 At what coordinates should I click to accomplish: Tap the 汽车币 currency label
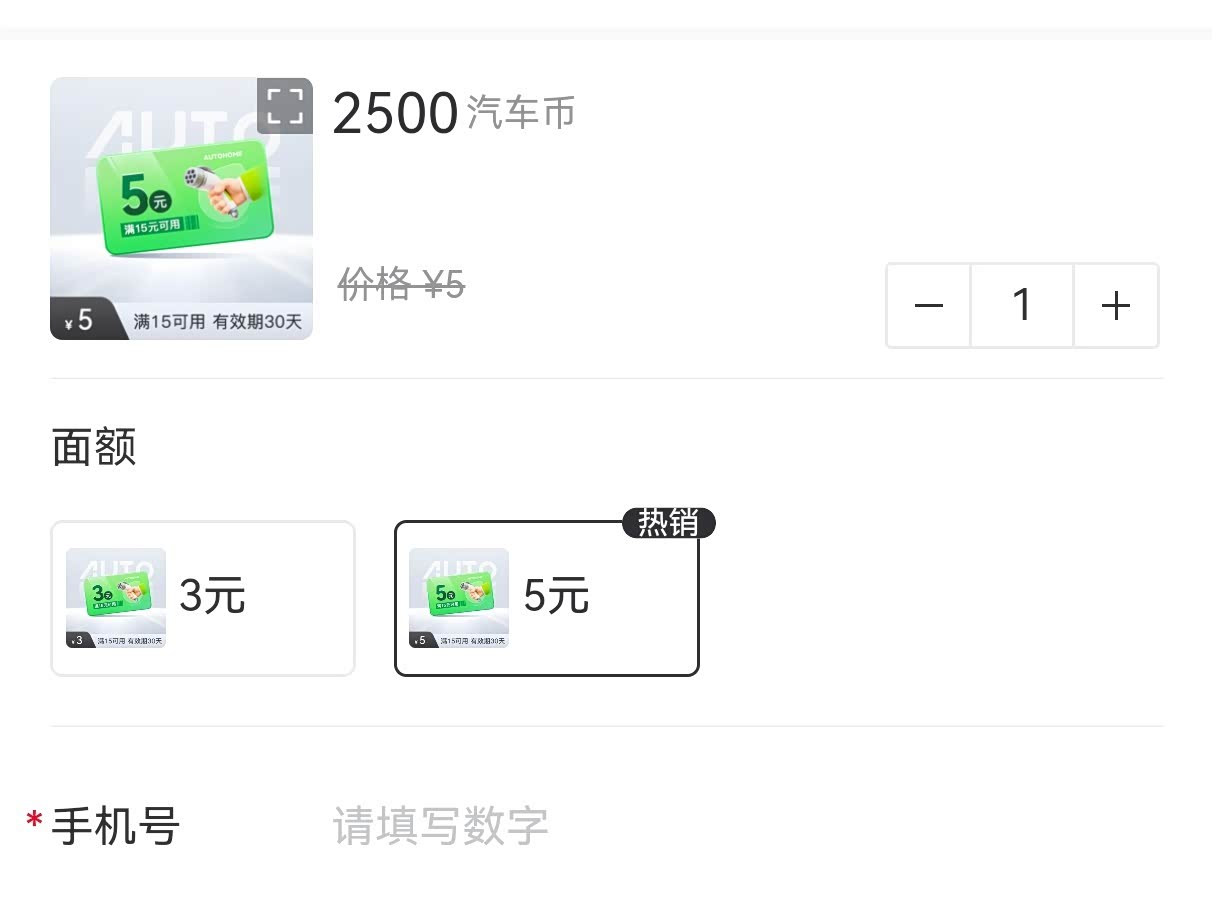coord(521,113)
